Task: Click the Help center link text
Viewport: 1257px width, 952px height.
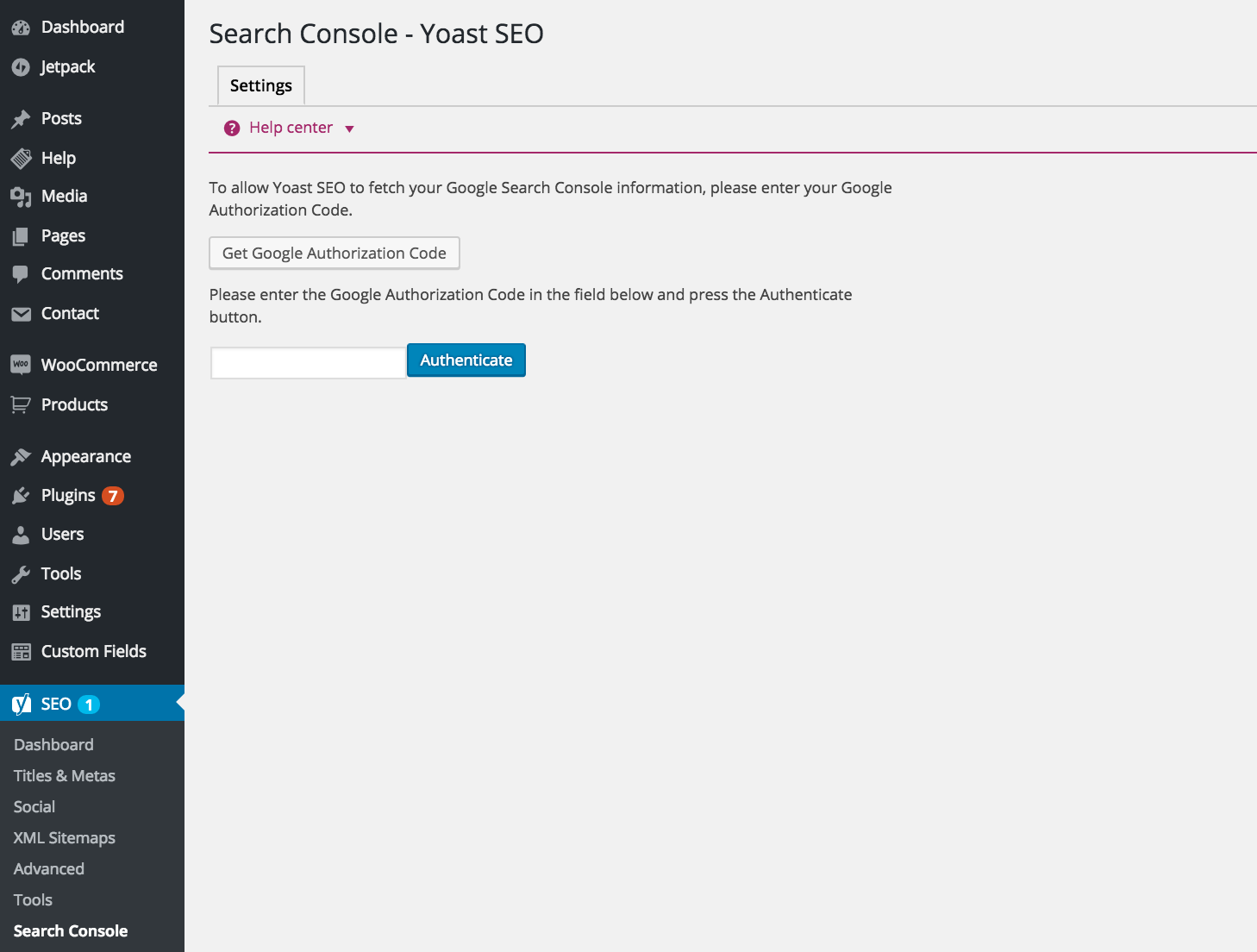Action: (x=291, y=128)
